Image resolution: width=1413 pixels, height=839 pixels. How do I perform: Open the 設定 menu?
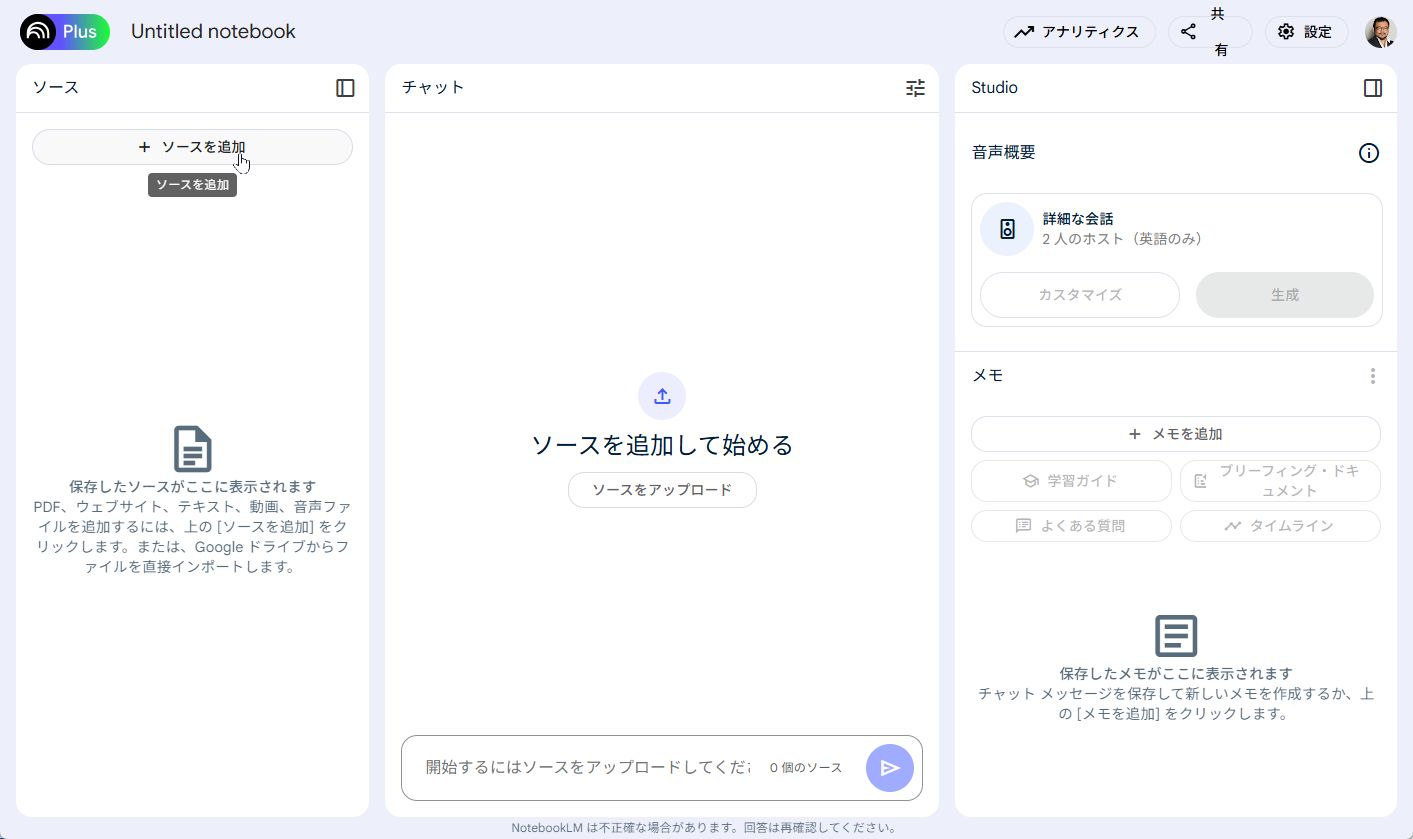point(1306,31)
